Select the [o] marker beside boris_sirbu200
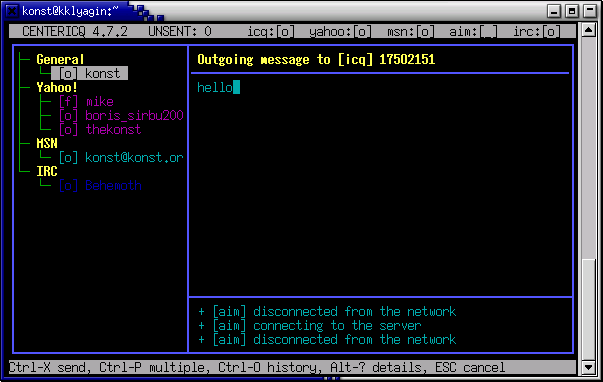This screenshot has height=382, width=603. tap(68, 115)
